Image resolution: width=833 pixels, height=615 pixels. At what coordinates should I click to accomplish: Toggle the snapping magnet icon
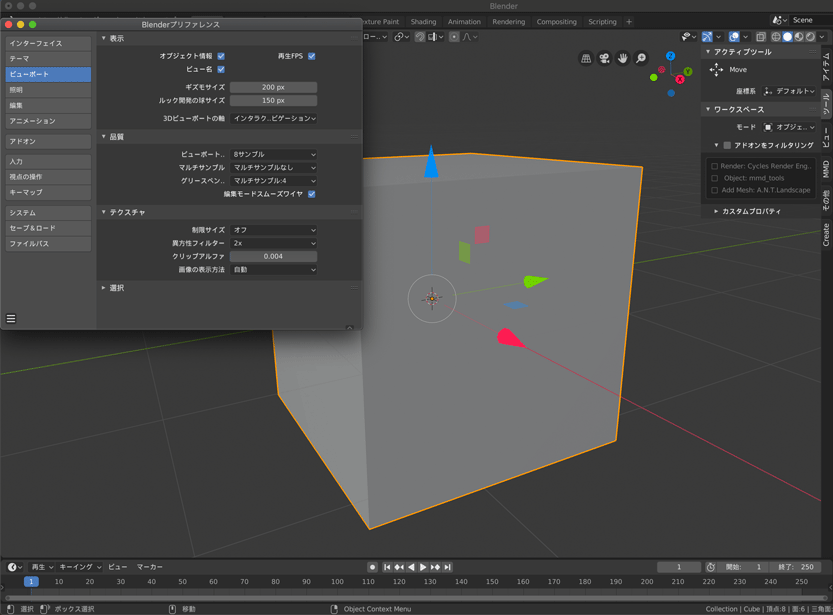[x=420, y=37]
